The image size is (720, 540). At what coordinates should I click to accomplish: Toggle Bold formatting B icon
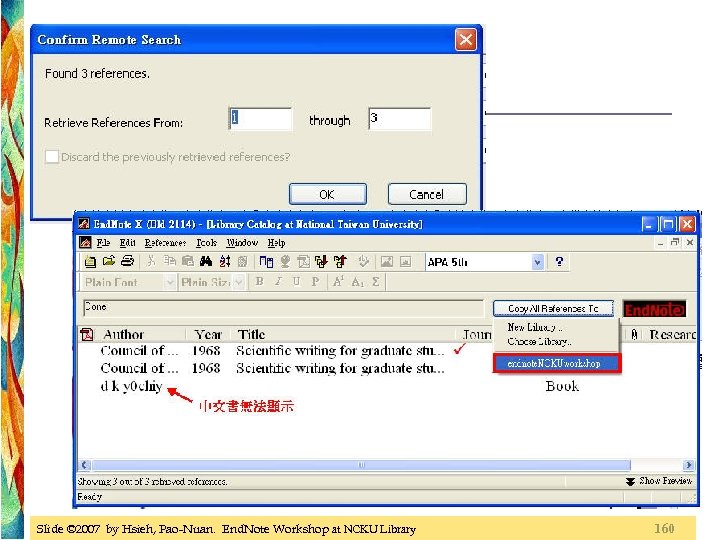[x=259, y=281]
